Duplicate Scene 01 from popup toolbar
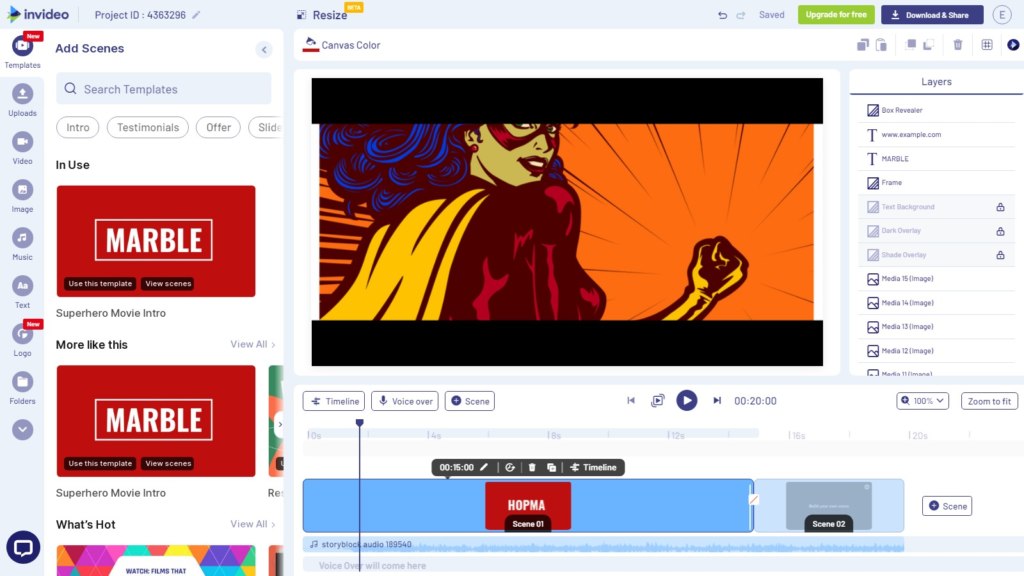The width and height of the screenshot is (1024, 576). coord(551,467)
